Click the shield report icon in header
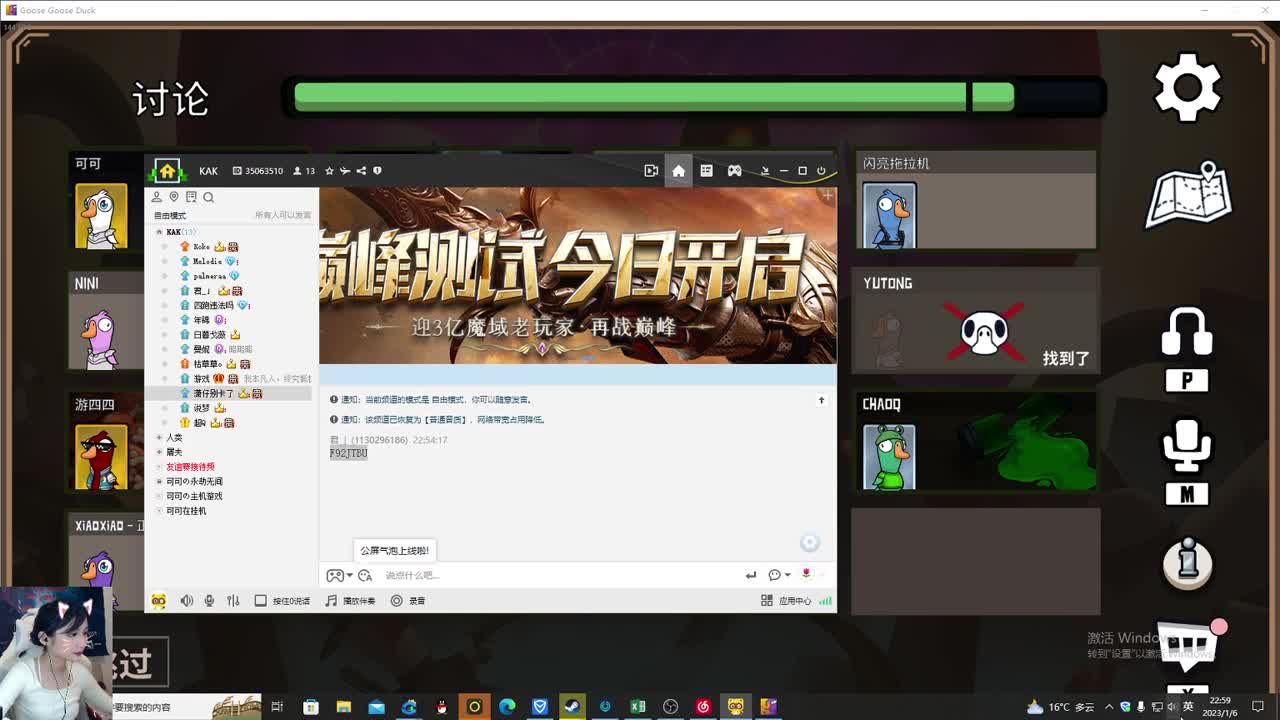Screen dimensions: 1280x720 coord(377,171)
